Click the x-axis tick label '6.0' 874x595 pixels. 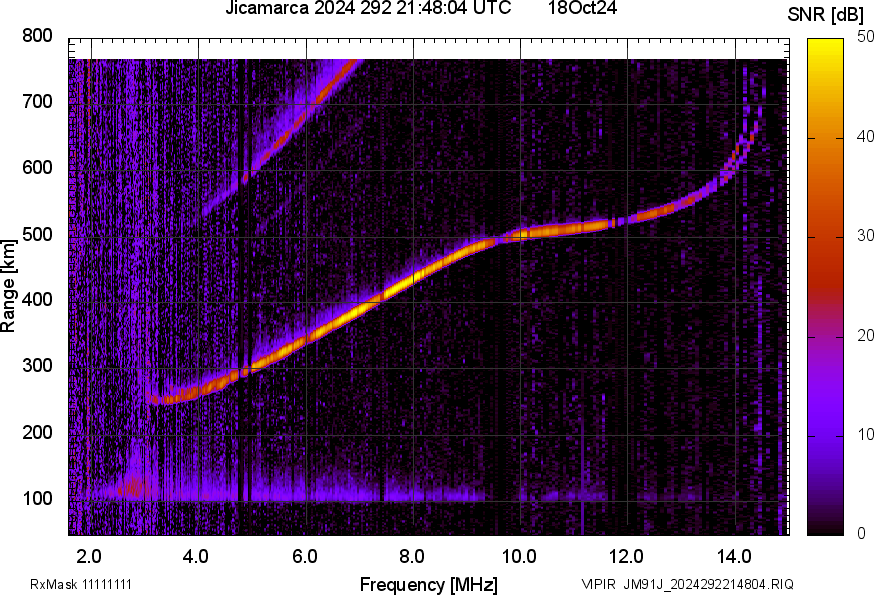[304, 556]
